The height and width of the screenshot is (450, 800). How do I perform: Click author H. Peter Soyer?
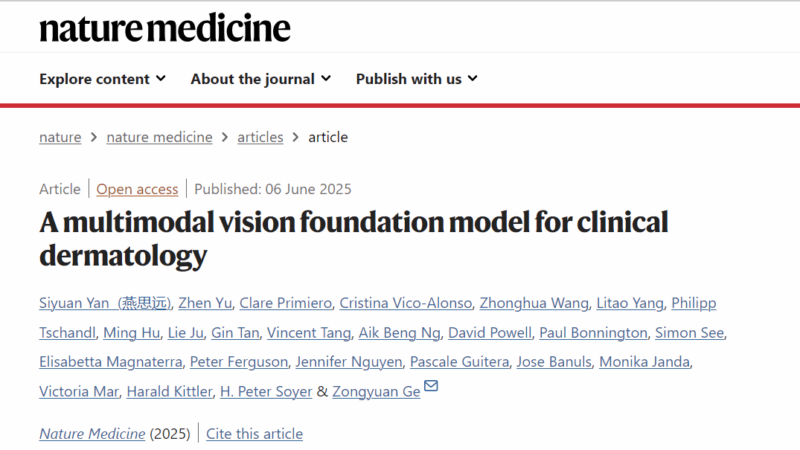point(266,391)
